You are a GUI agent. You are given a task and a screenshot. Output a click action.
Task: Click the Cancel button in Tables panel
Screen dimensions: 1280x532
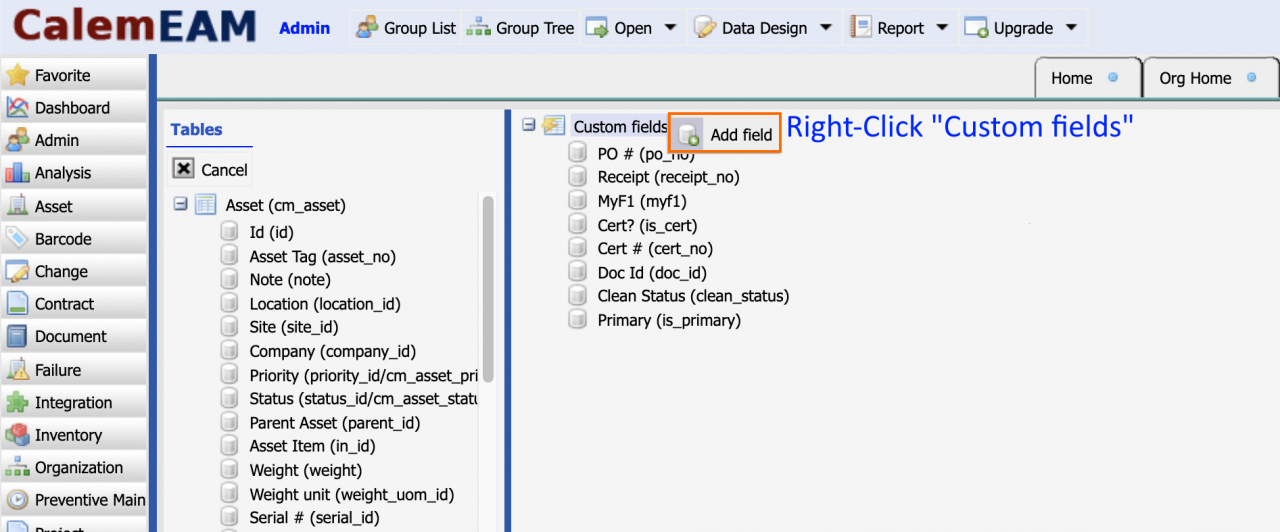coord(211,169)
